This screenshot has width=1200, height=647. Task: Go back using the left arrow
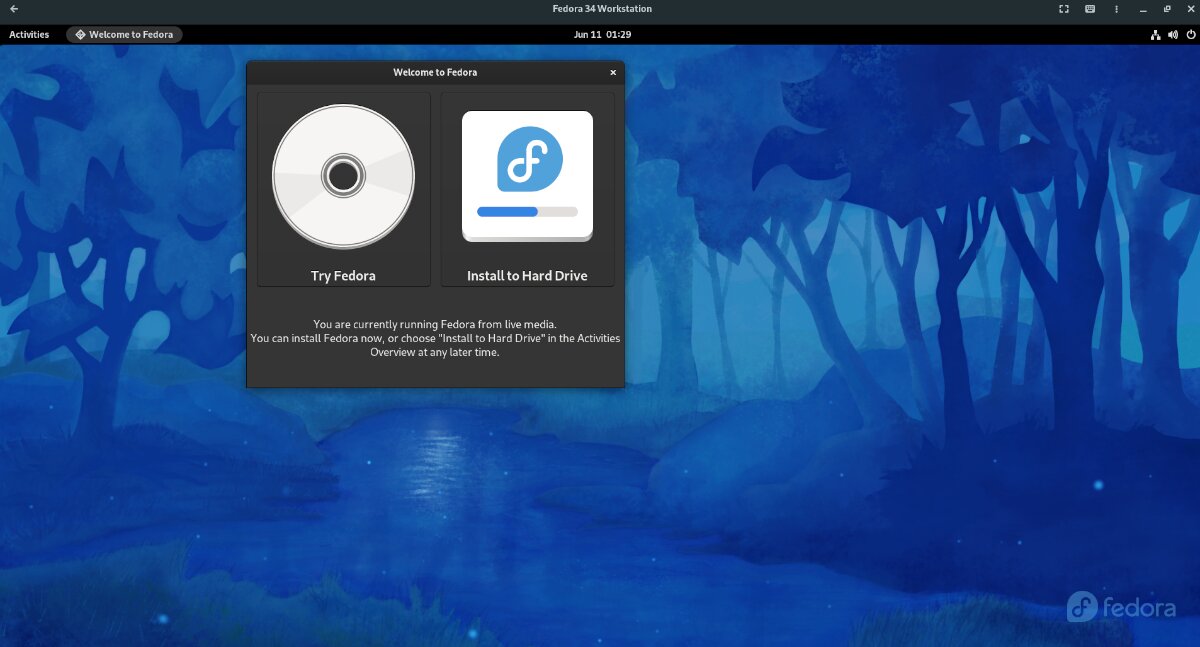point(13,9)
